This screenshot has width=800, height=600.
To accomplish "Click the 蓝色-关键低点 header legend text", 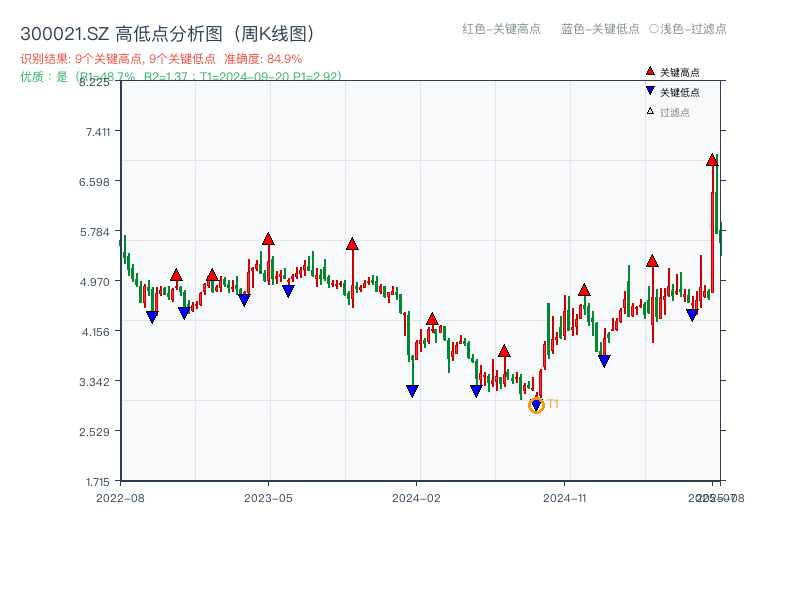I will (600, 29).
